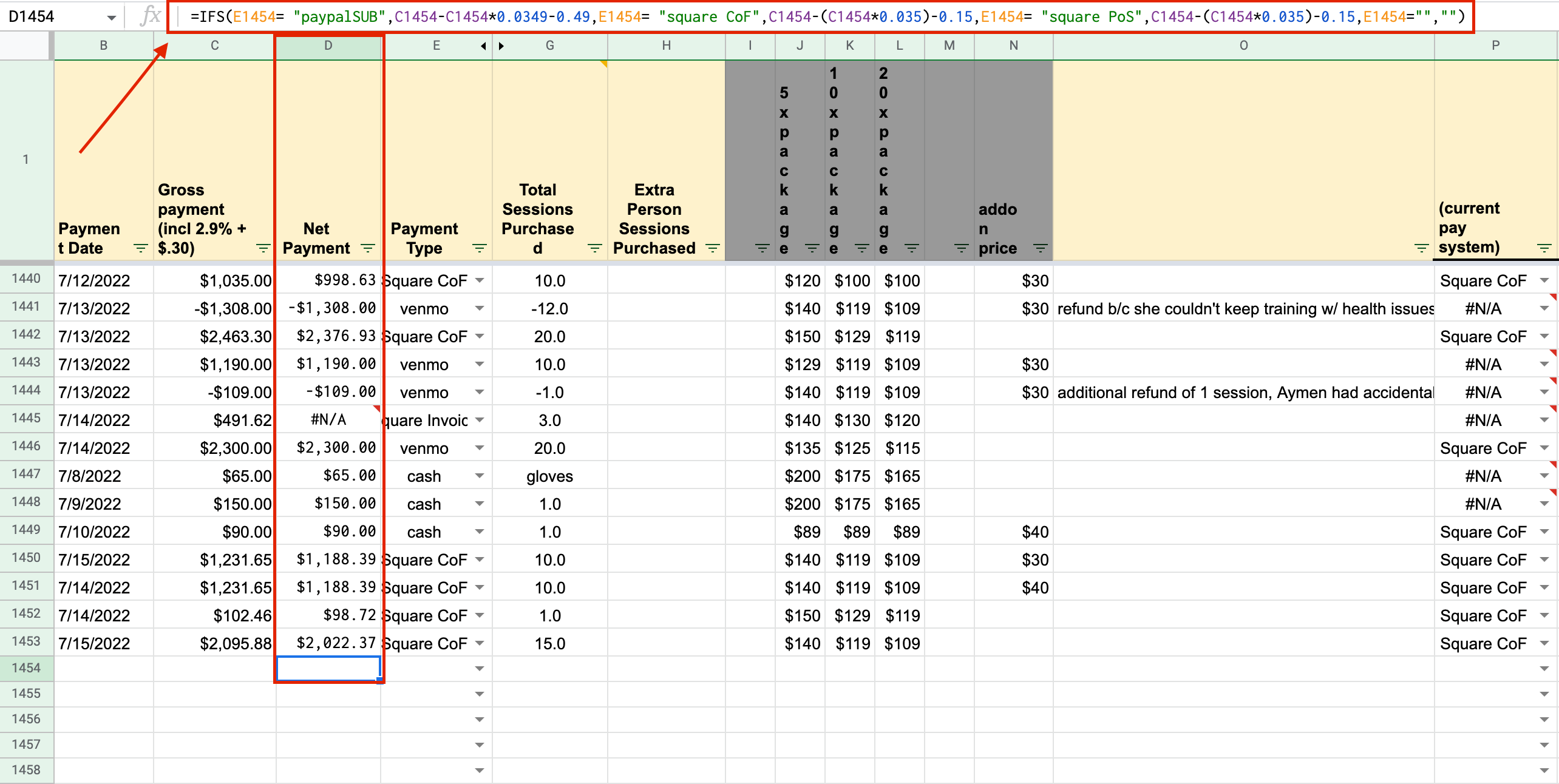Select column C header

(214, 46)
